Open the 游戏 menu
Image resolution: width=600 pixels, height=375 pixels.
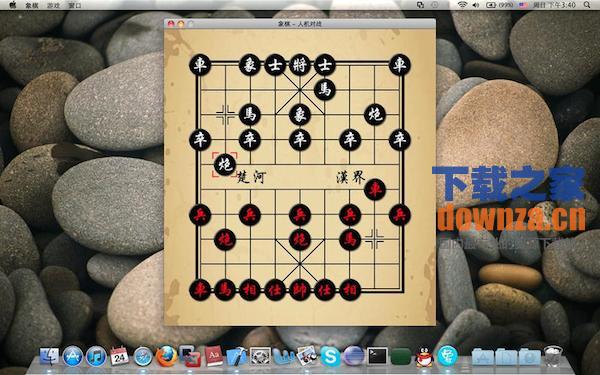[54, 5]
